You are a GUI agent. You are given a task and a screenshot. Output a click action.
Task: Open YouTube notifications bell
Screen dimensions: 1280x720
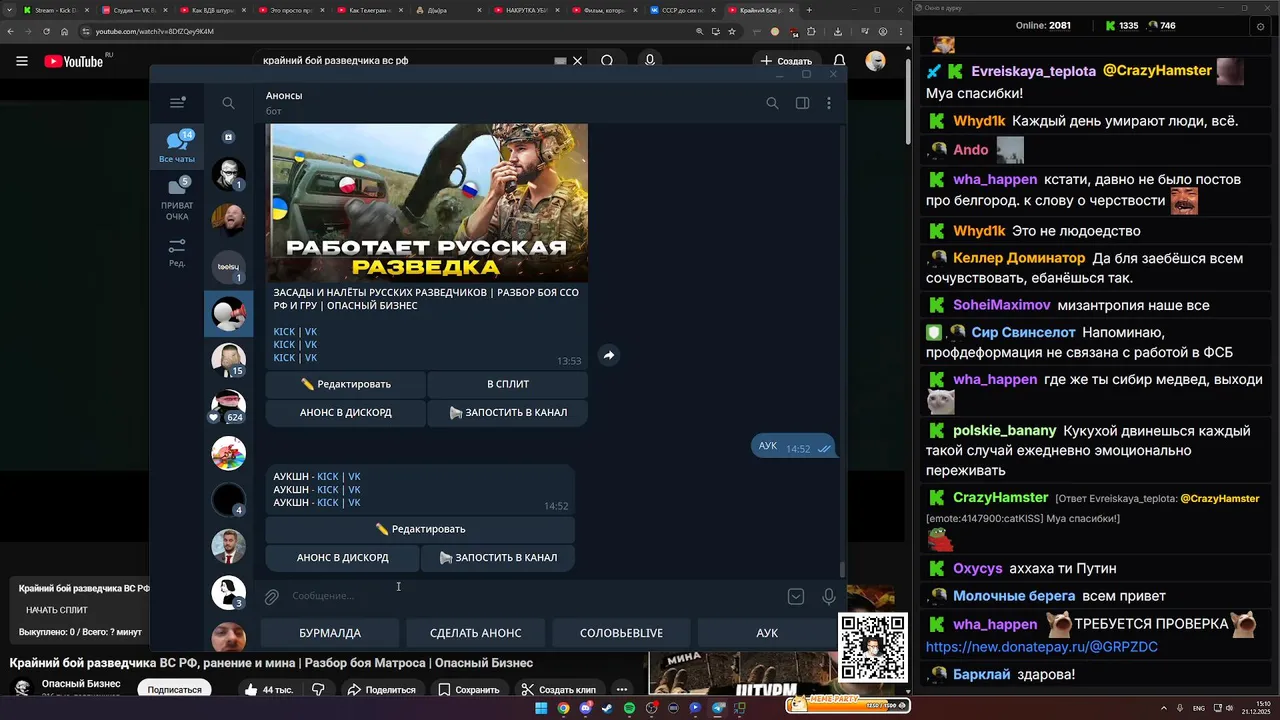[840, 61]
